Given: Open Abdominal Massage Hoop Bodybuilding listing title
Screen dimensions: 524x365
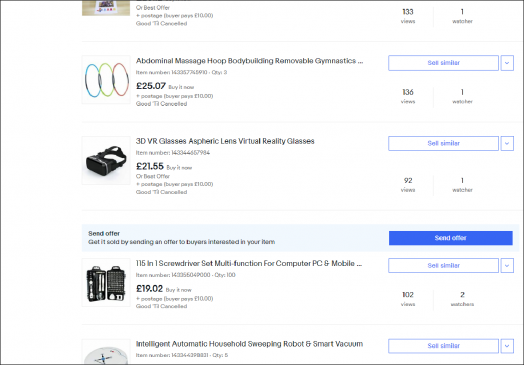Looking at the screenshot, I should pyautogui.click(x=249, y=61).
